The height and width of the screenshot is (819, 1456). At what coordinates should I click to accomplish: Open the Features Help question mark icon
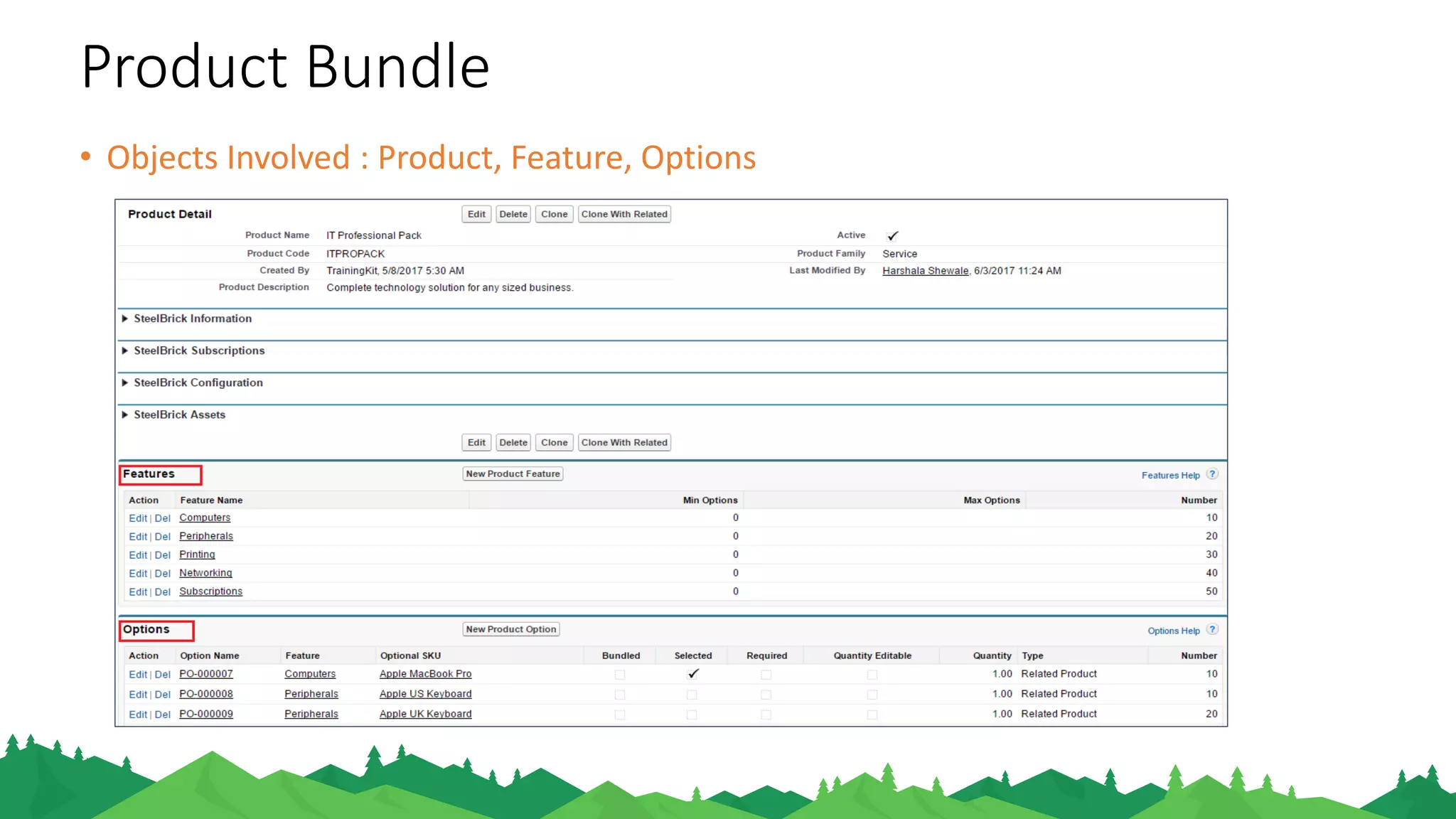[1212, 474]
